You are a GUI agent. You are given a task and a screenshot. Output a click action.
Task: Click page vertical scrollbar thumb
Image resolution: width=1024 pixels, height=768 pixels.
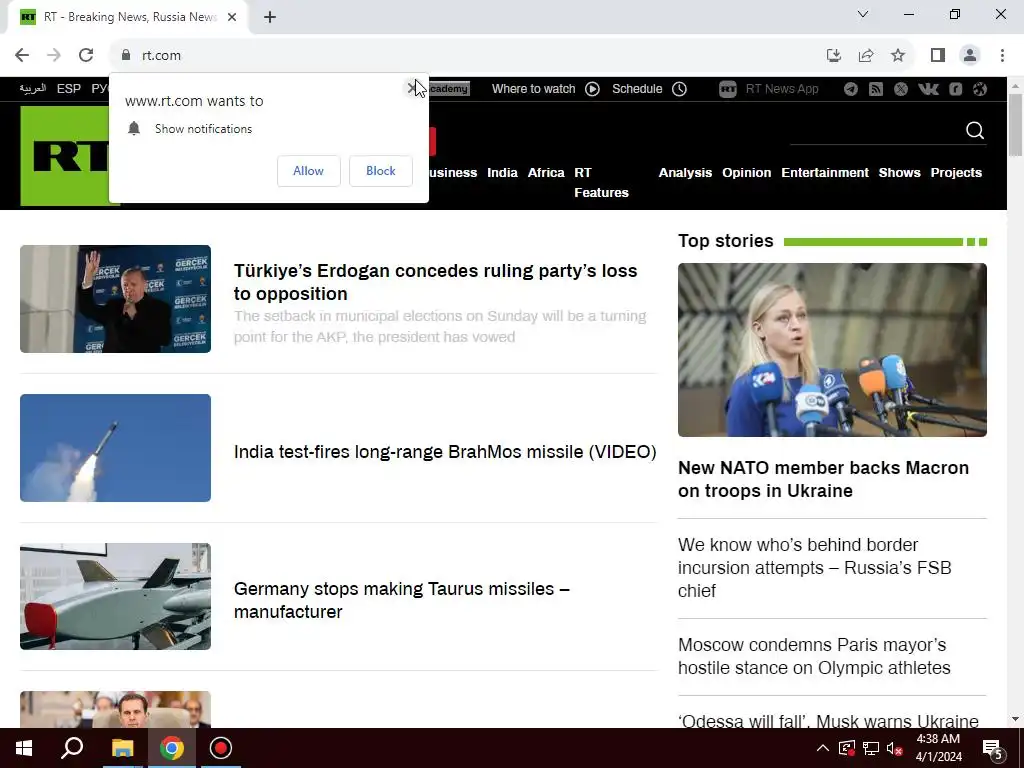1015,125
